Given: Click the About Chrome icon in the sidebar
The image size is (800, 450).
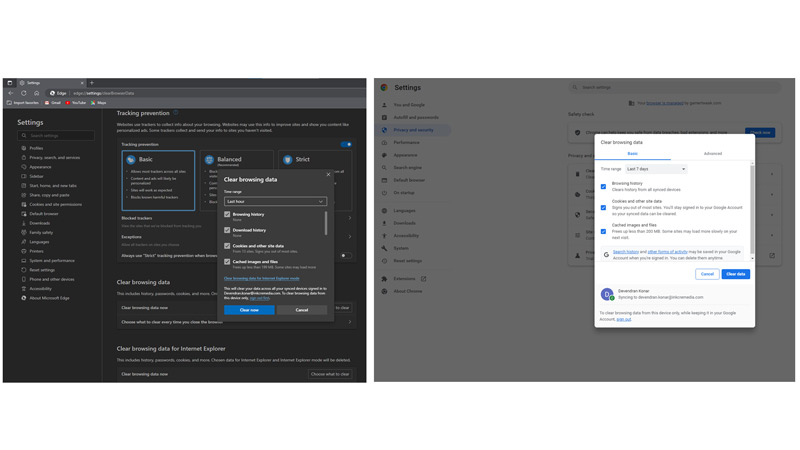Looking at the screenshot, I should (x=384, y=291).
